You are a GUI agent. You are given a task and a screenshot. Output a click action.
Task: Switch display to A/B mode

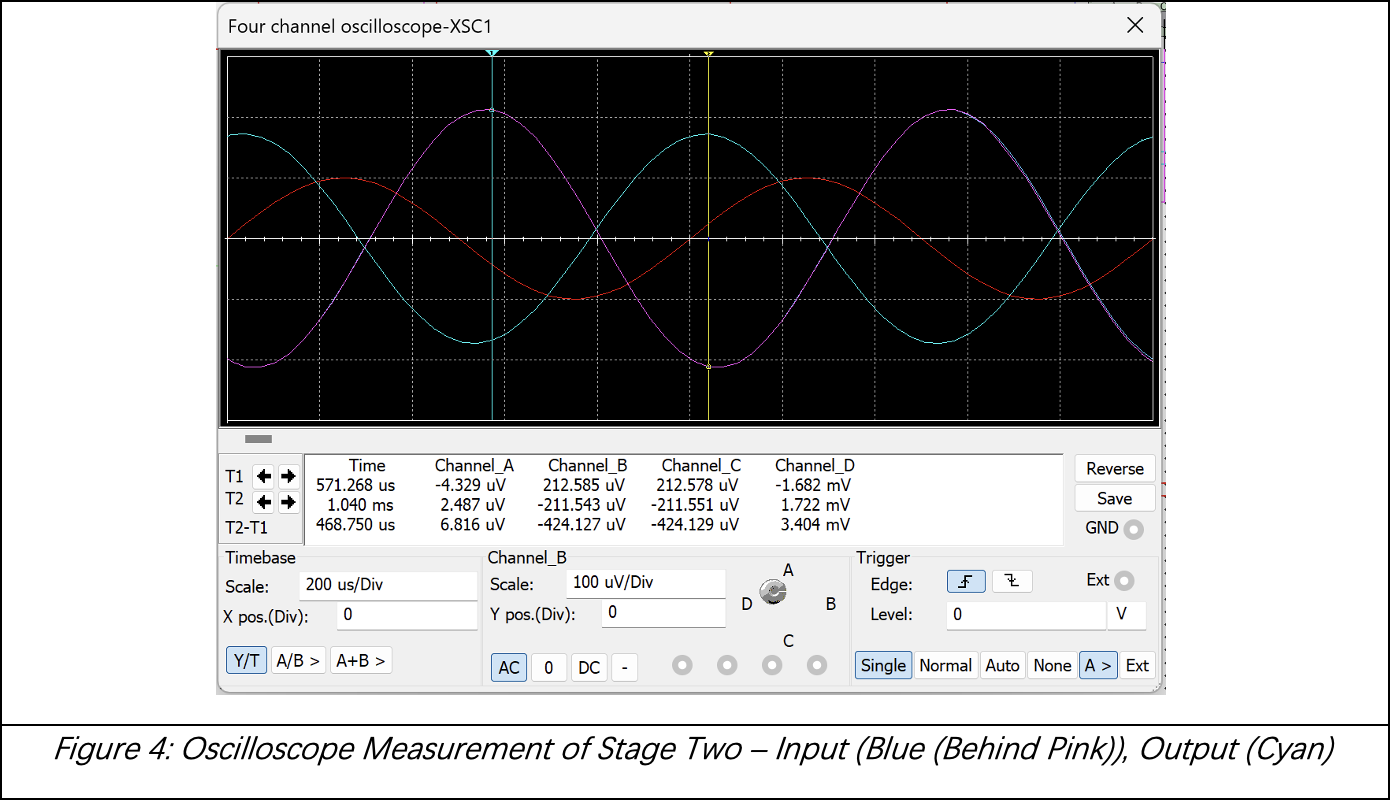(298, 660)
